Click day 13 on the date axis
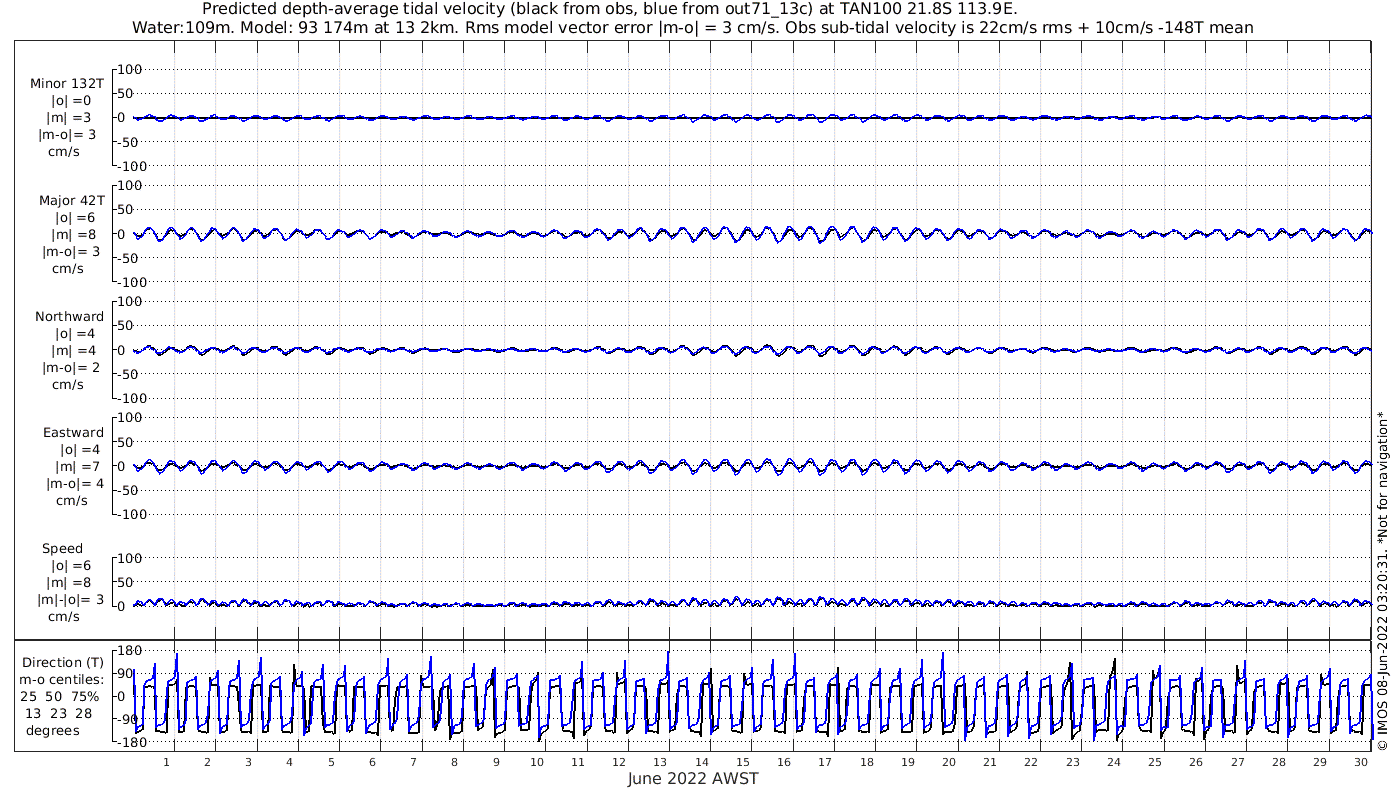Image resolution: width=1400 pixels, height=800 pixels. (x=660, y=762)
